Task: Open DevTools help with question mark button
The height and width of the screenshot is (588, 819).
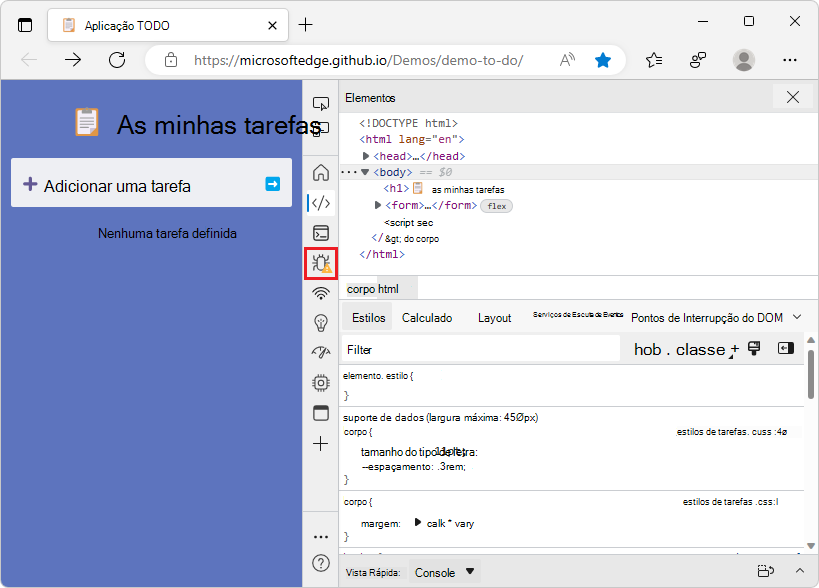Action: coord(320,563)
